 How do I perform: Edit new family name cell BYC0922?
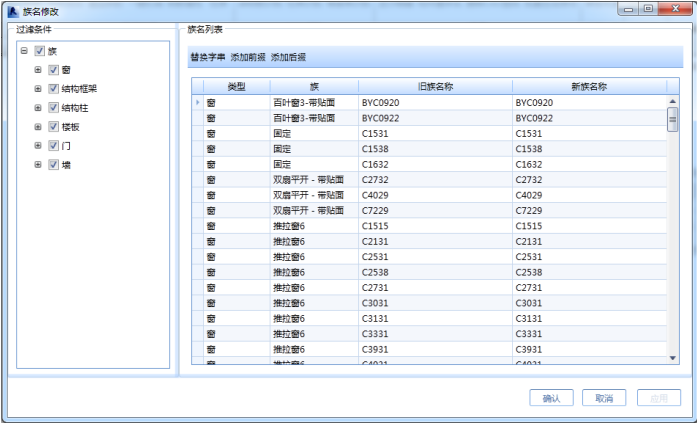pyautogui.click(x=589, y=118)
